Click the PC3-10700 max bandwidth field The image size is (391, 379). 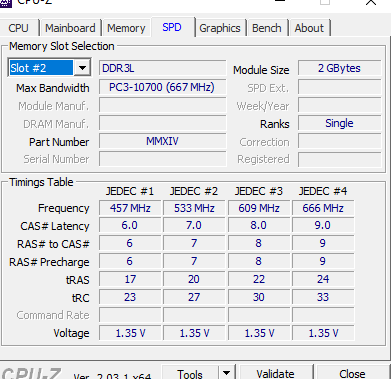pyautogui.click(x=162, y=87)
